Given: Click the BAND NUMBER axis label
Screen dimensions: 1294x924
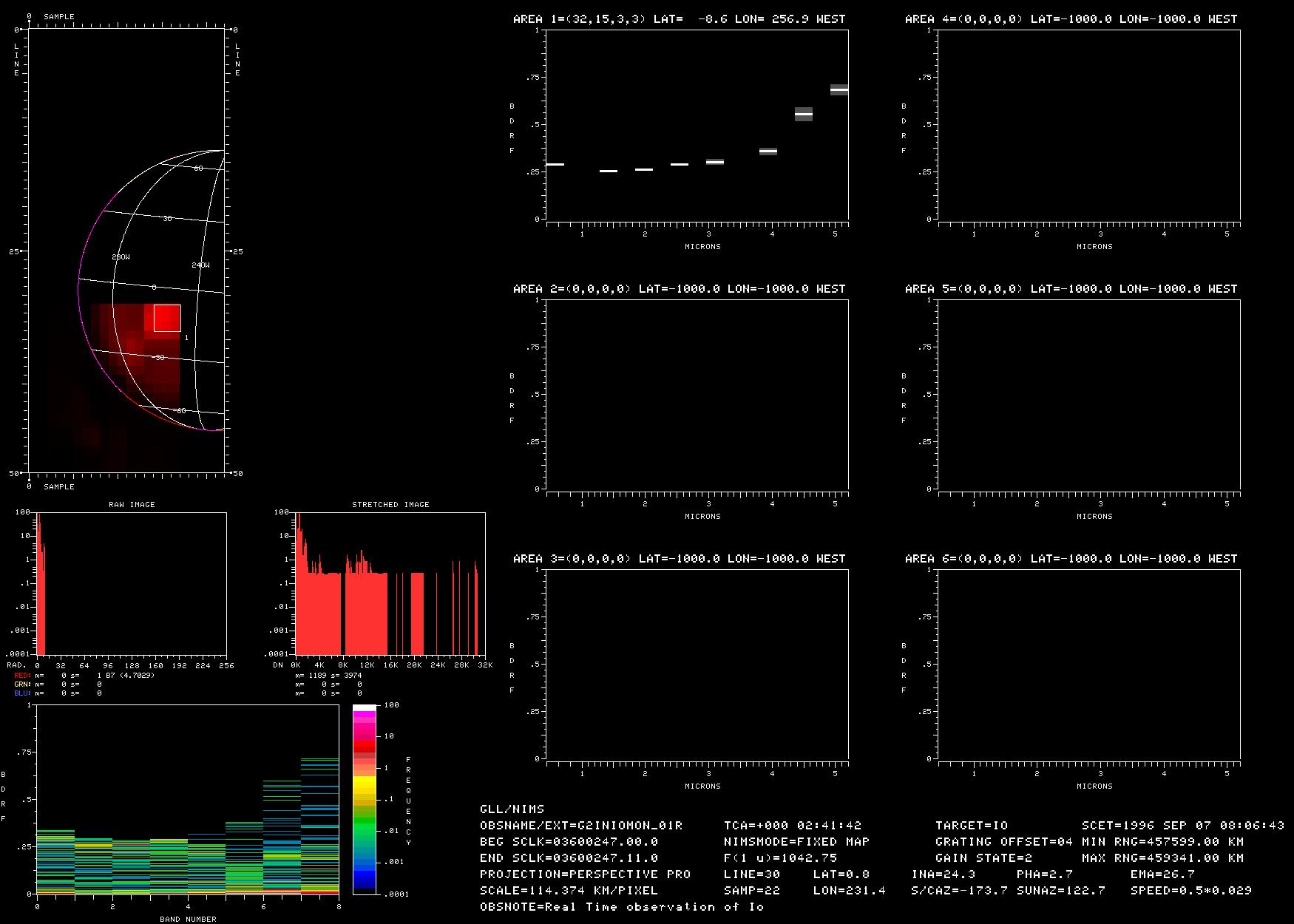Looking at the screenshot, I should pos(188,919).
